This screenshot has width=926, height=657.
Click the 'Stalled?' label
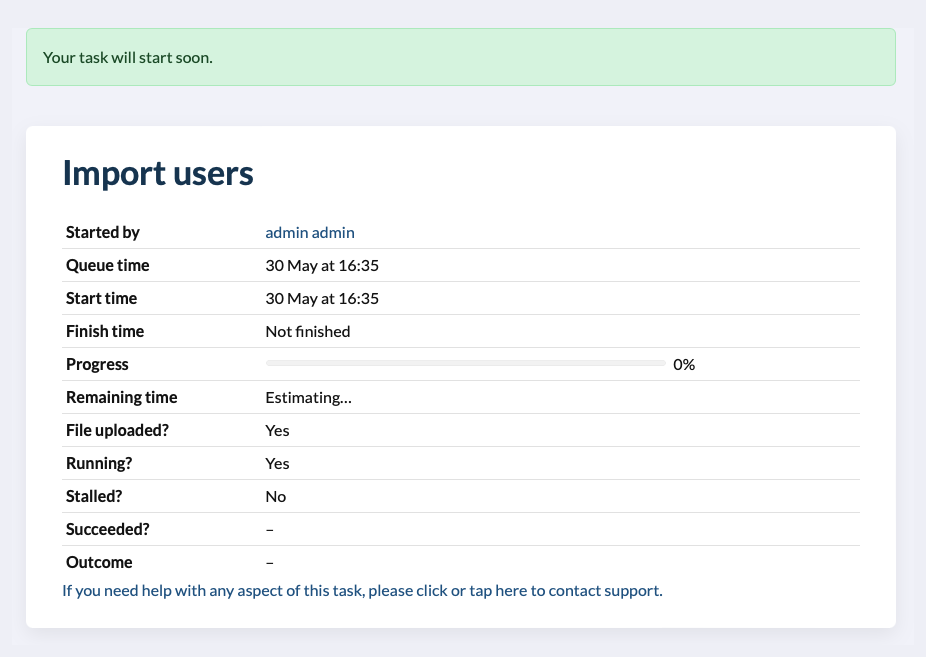coord(94,497)
